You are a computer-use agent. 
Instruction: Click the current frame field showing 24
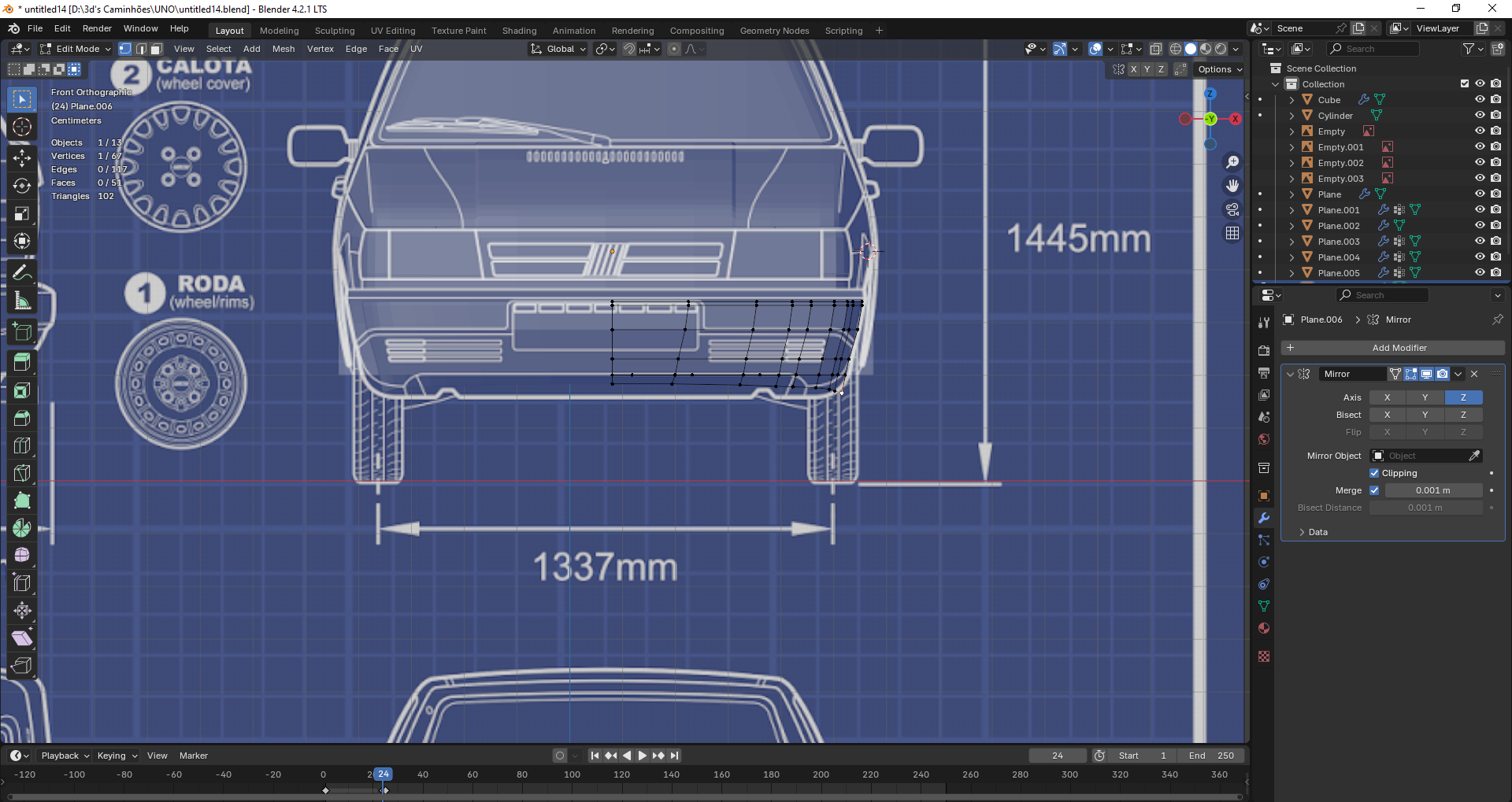coord(1058,756)
